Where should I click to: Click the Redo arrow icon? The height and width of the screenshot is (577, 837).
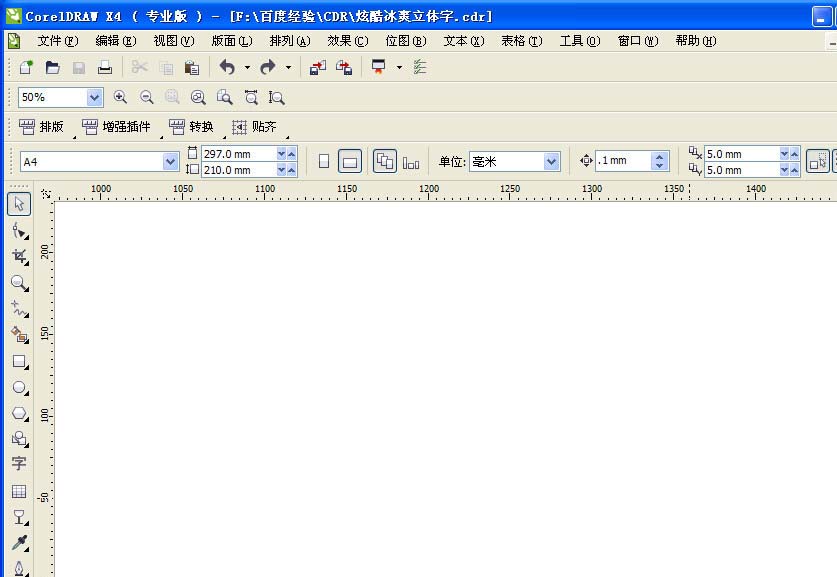[x=268, y=67]
